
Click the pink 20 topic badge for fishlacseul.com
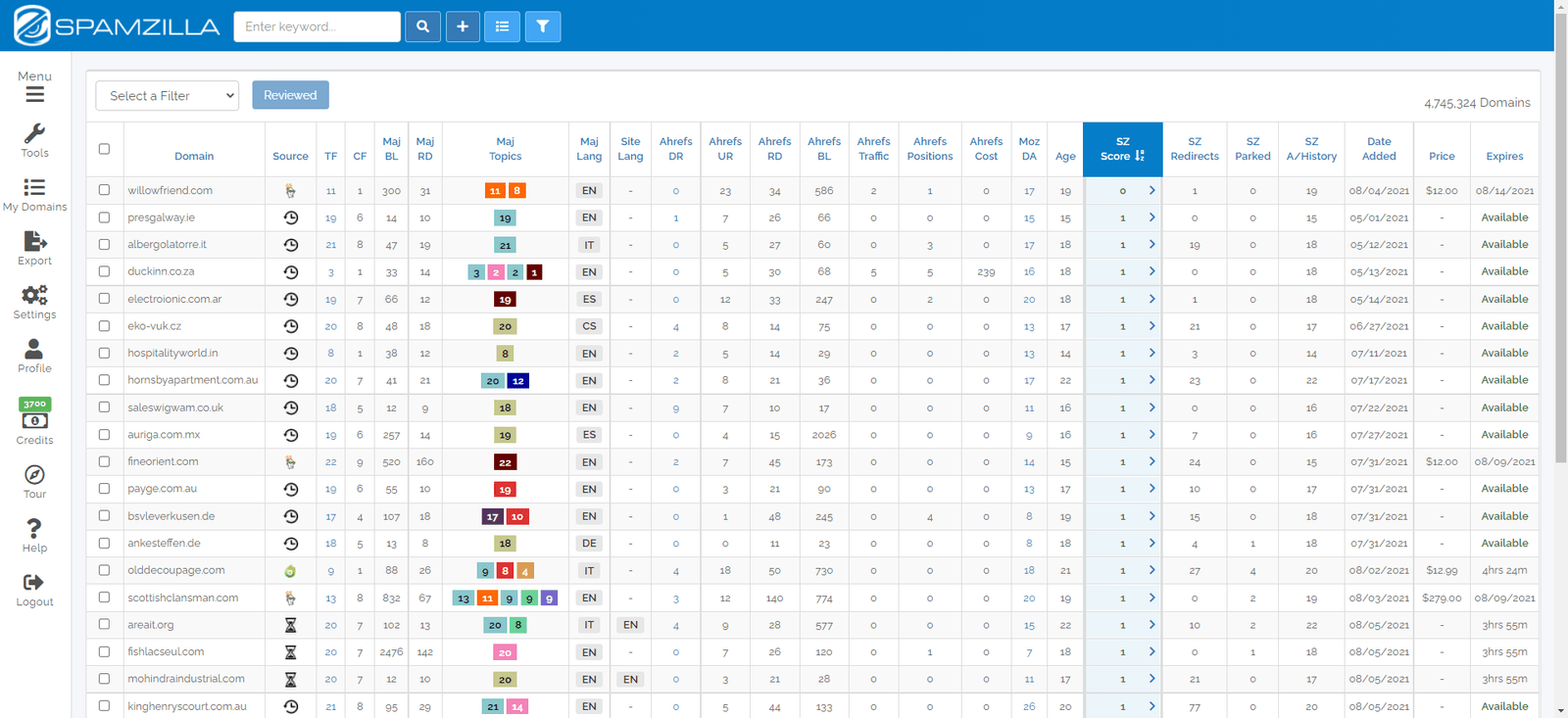tap(505, 651)
